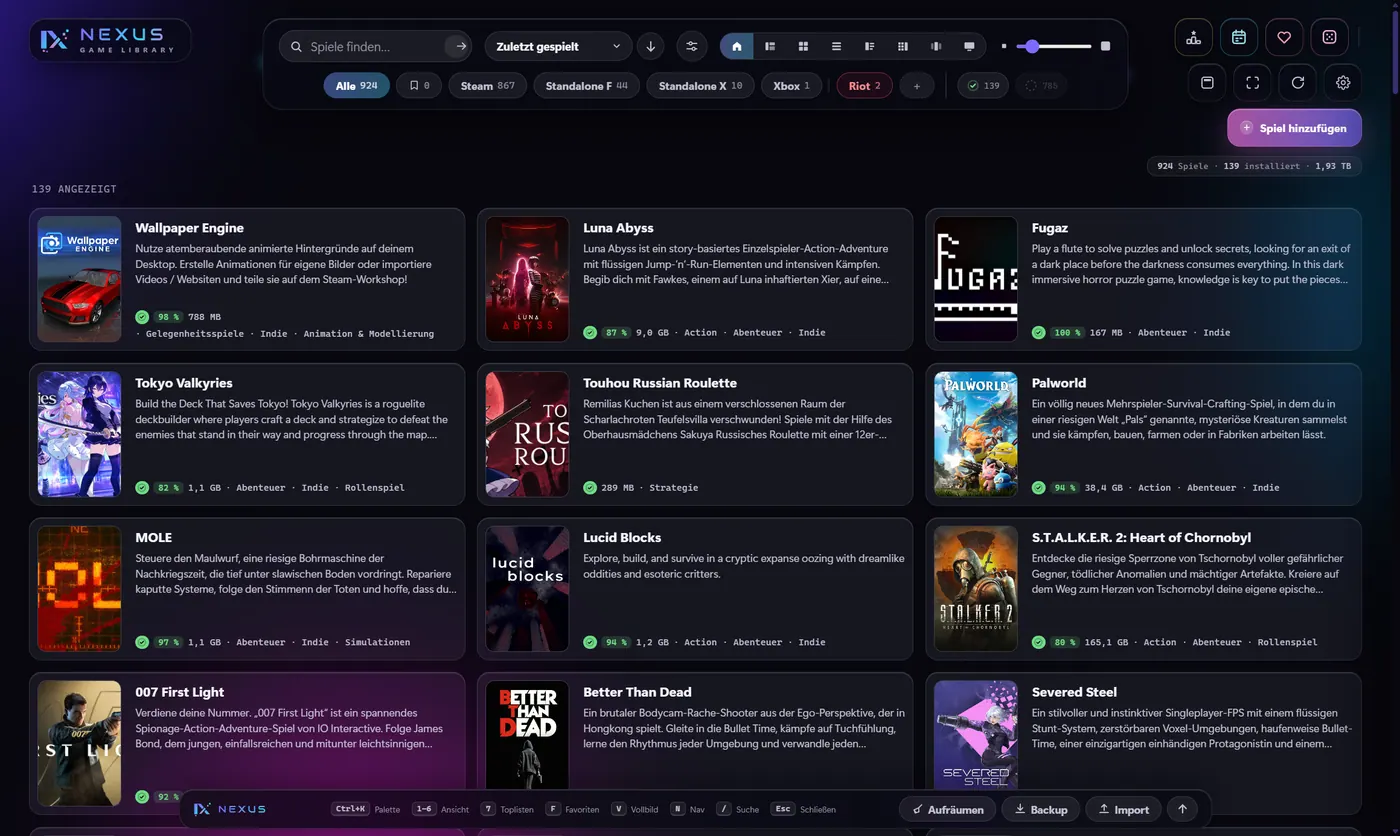The width and height of the screenshot is (1400, 836).
Task: Open settings via the gear icon
Action: 1343,82
